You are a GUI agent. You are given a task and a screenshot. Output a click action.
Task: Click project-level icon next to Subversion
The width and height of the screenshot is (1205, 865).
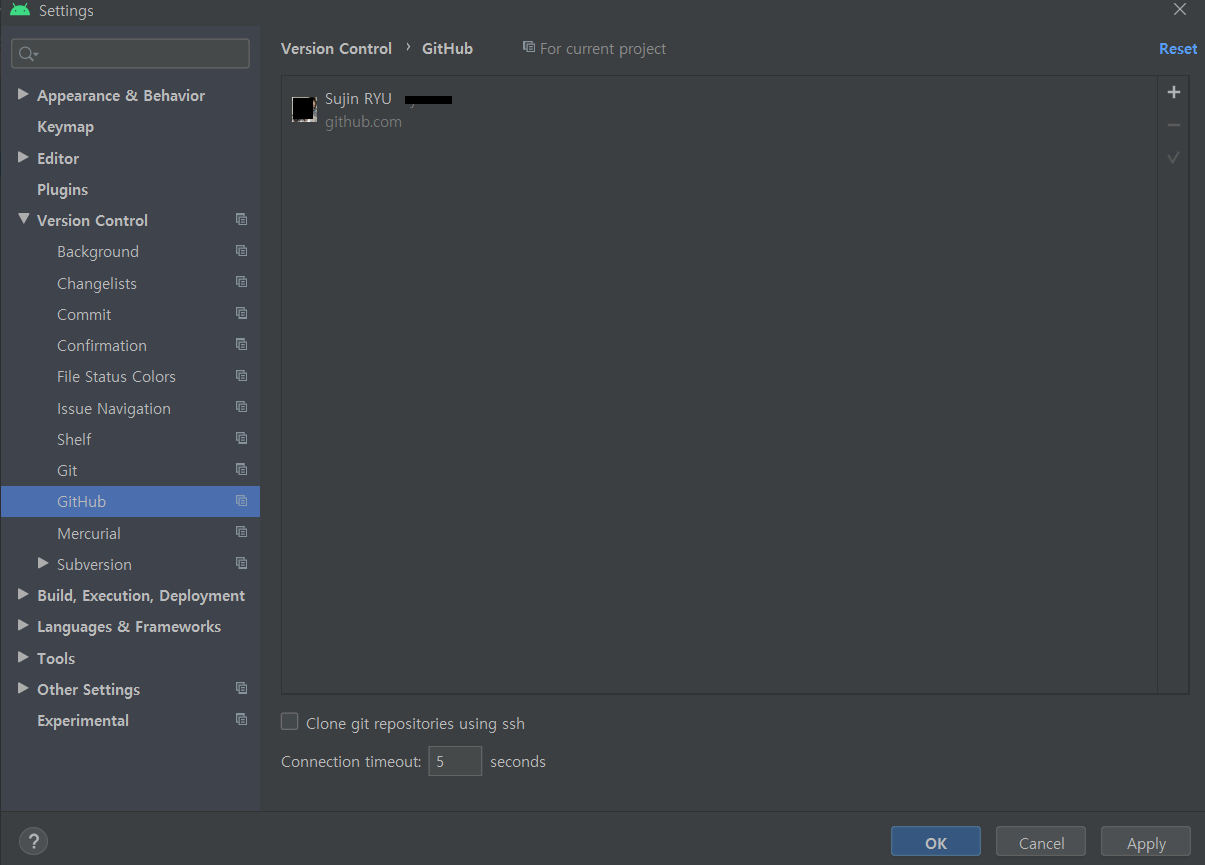(x=241, y=563)
